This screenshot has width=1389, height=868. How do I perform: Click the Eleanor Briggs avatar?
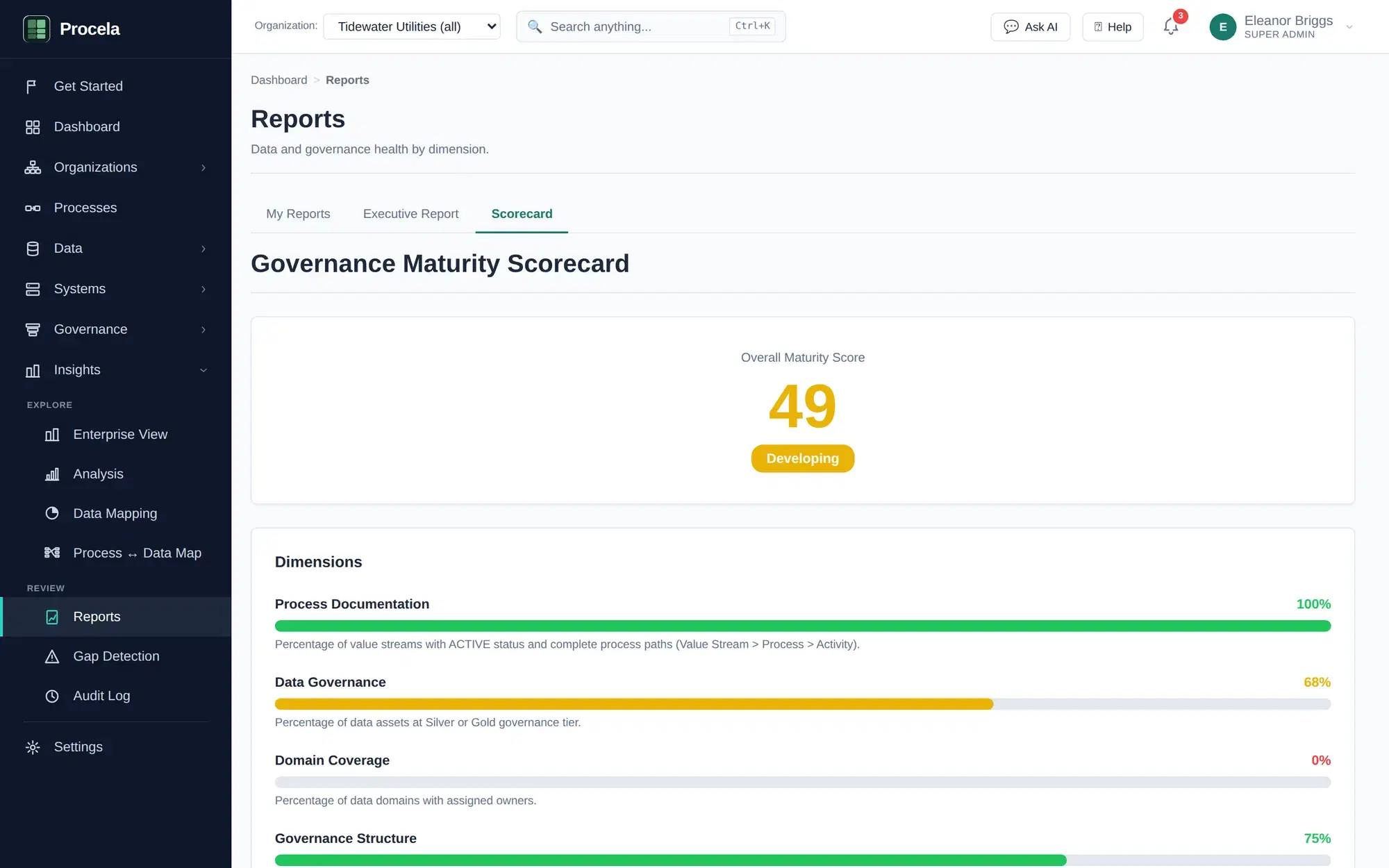(1222, 27)
